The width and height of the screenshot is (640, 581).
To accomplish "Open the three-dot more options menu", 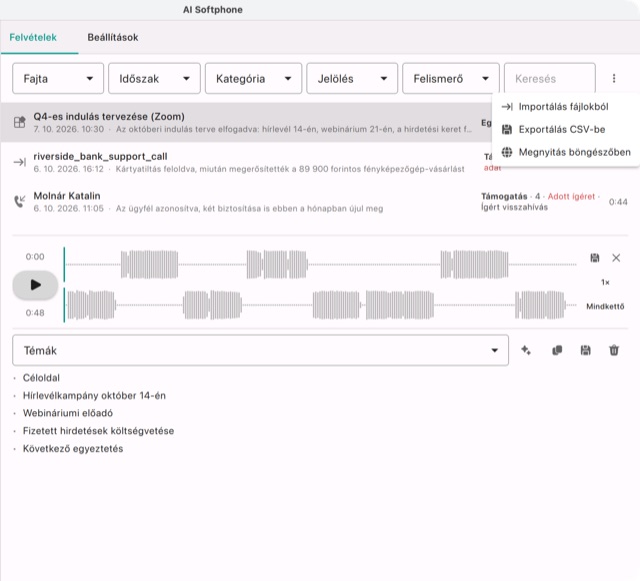I will [614, 78].
